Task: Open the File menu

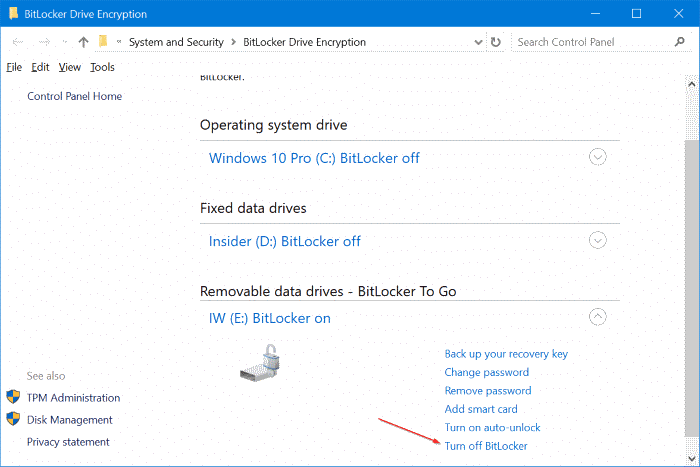Action: click(14, 67)
